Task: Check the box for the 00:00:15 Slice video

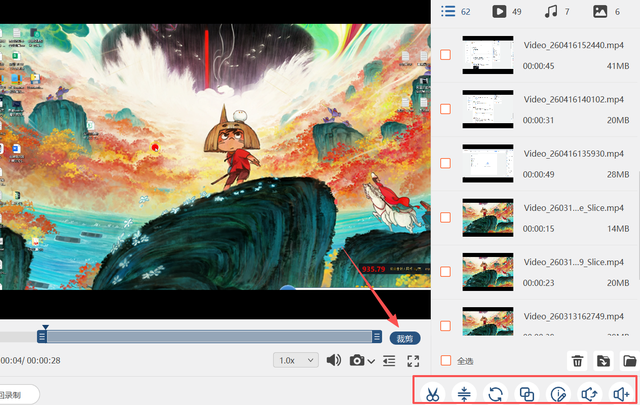Action: [x=446, y=217]
